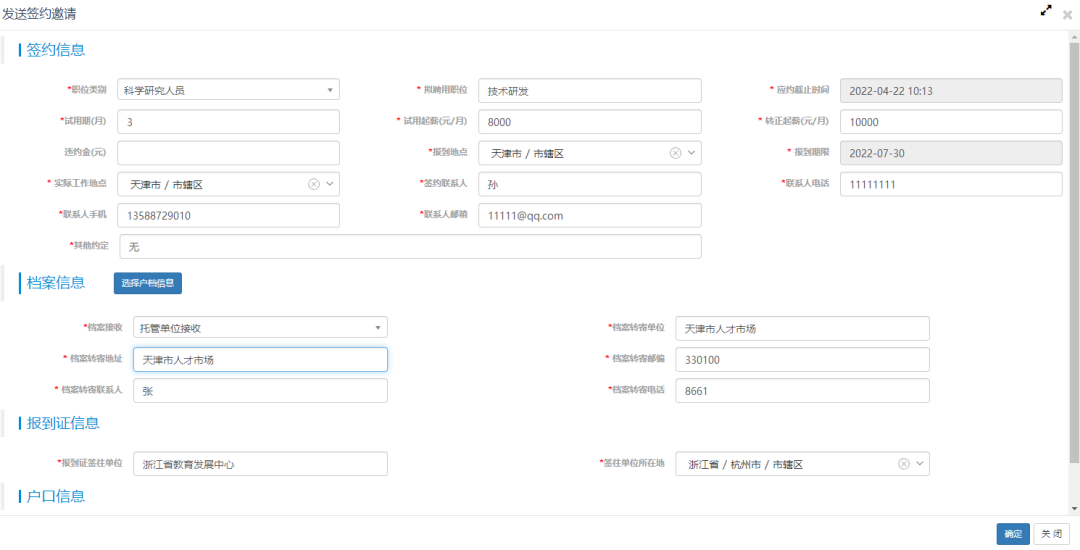Expand the dialog to fullscreen
Screen dimensions: 1080x550
pyautogui.click(x=1046, y=10)
